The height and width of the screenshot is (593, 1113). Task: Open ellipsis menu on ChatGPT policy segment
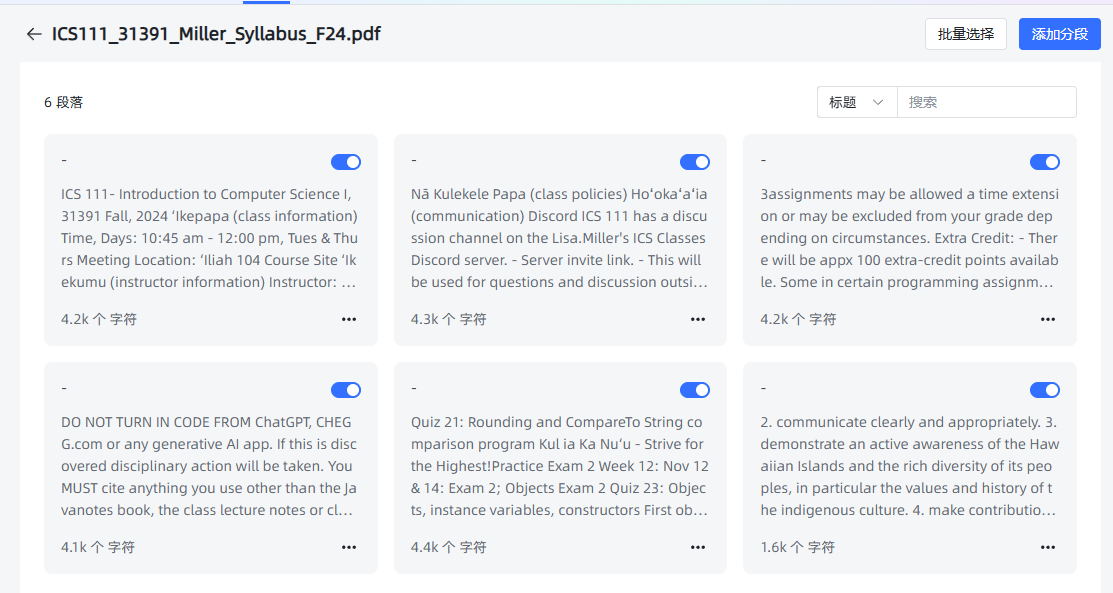pyautogui.click(x=349, y=547)
